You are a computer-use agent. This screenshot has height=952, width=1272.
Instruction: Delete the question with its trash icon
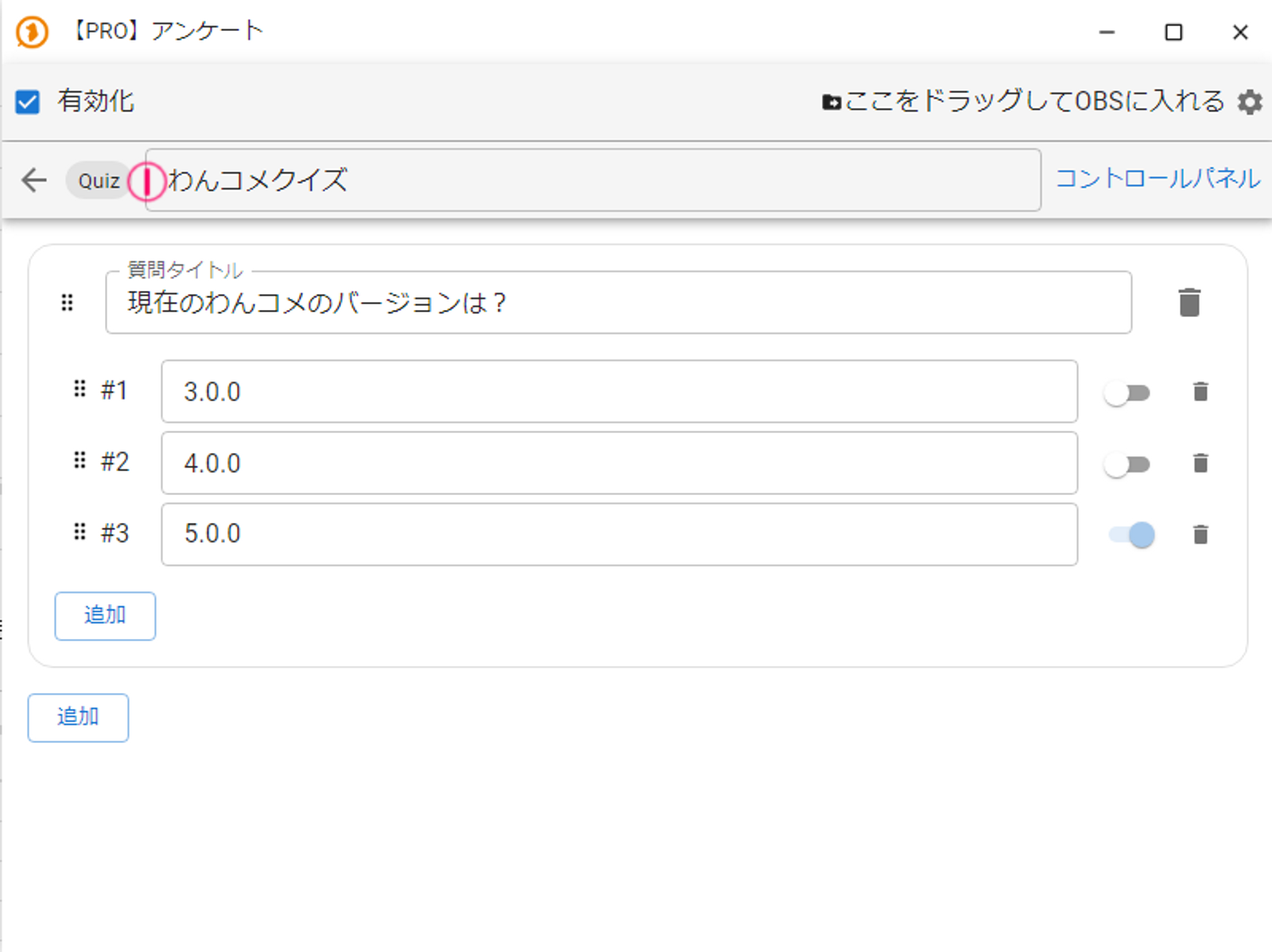point(1189,303)
